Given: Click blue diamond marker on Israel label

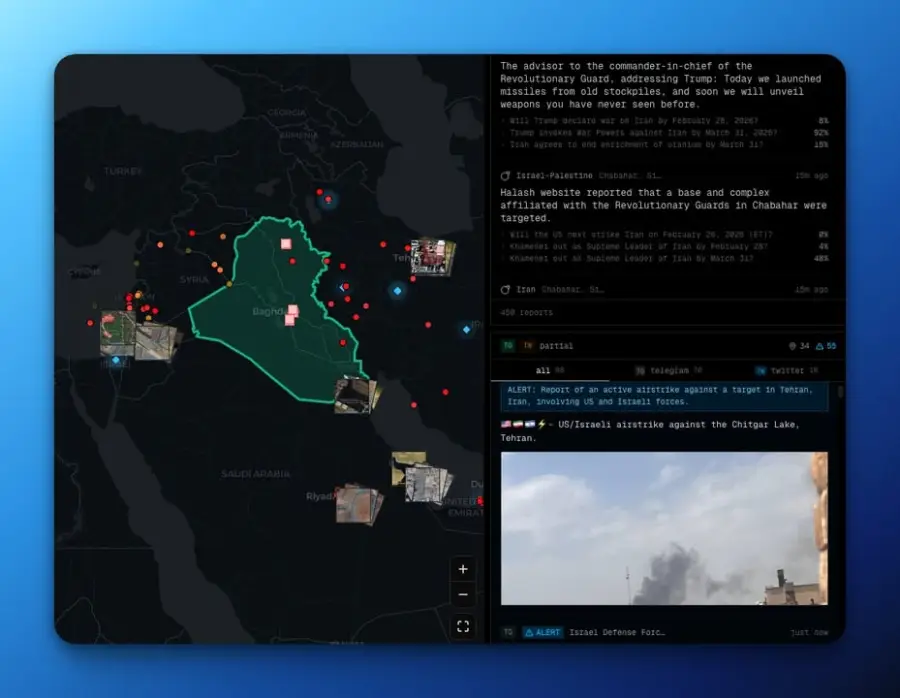Looking at the screenshot, I should pyautogui.click(x=116, y=360).
